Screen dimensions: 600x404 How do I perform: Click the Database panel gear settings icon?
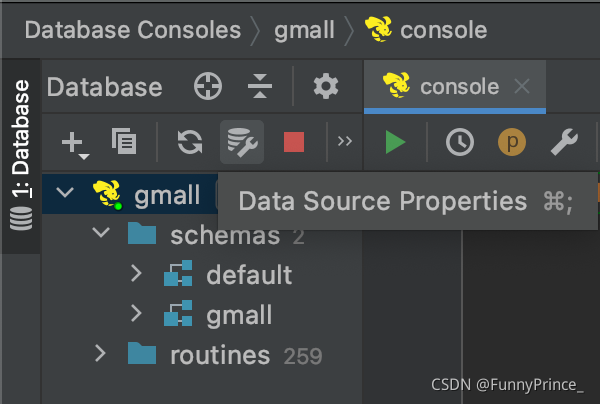326,86
